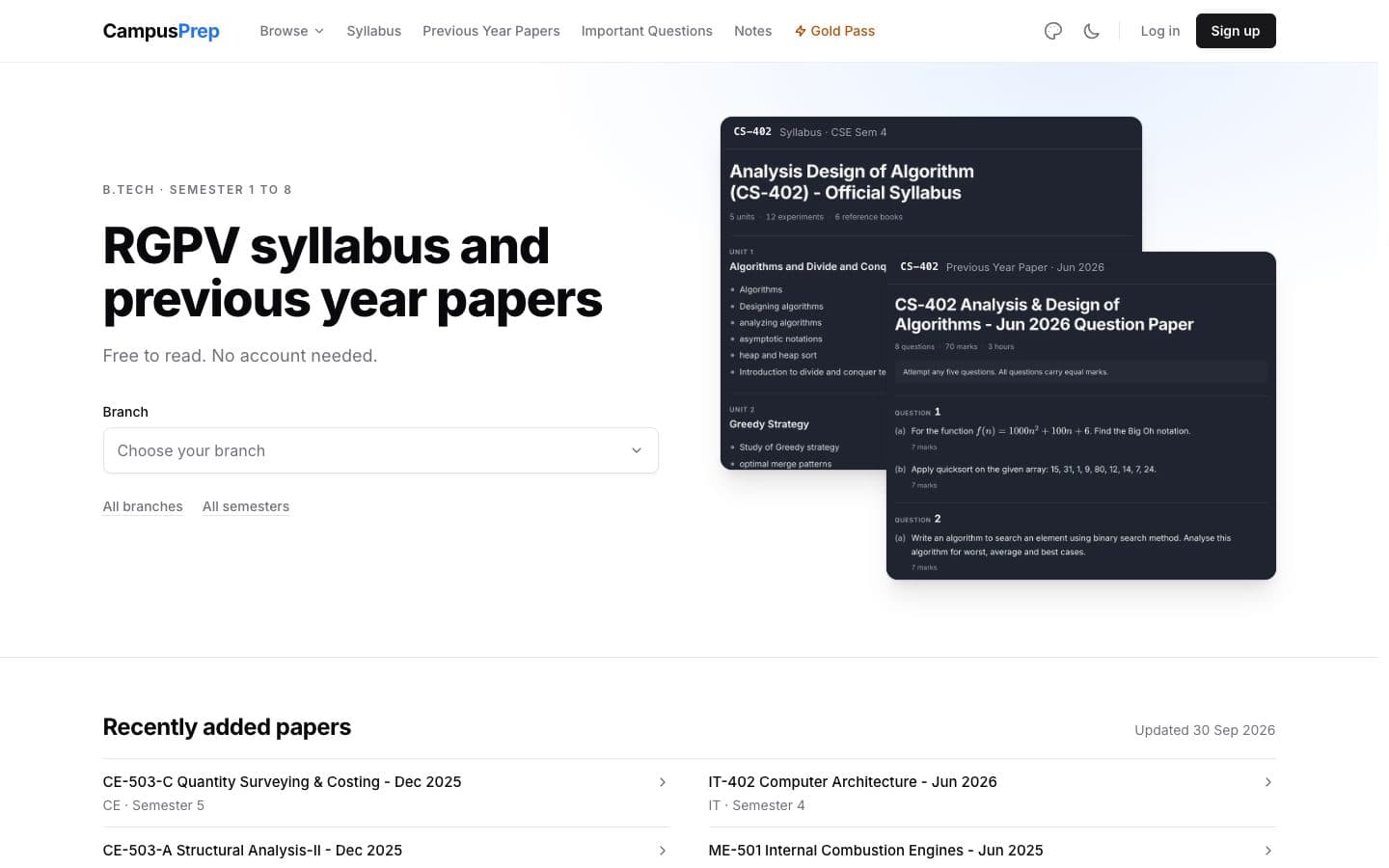
Task: Click the Recently added papers heading
Action: (227, 727)
